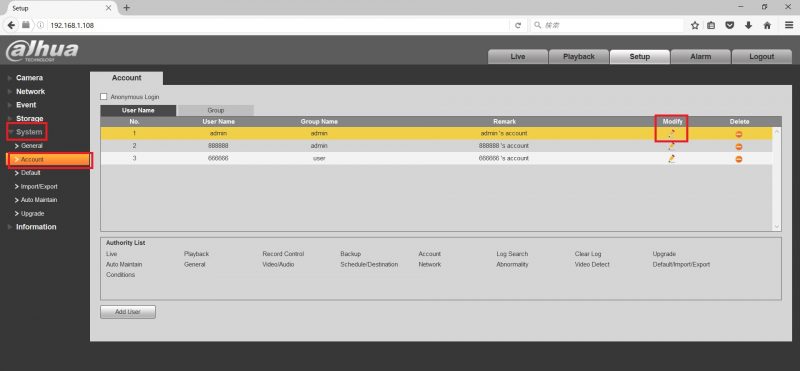Viewport: 800px width, 371px height.
Task: Reload the page with browser refresh icon
Action: [x=518, y=25]
